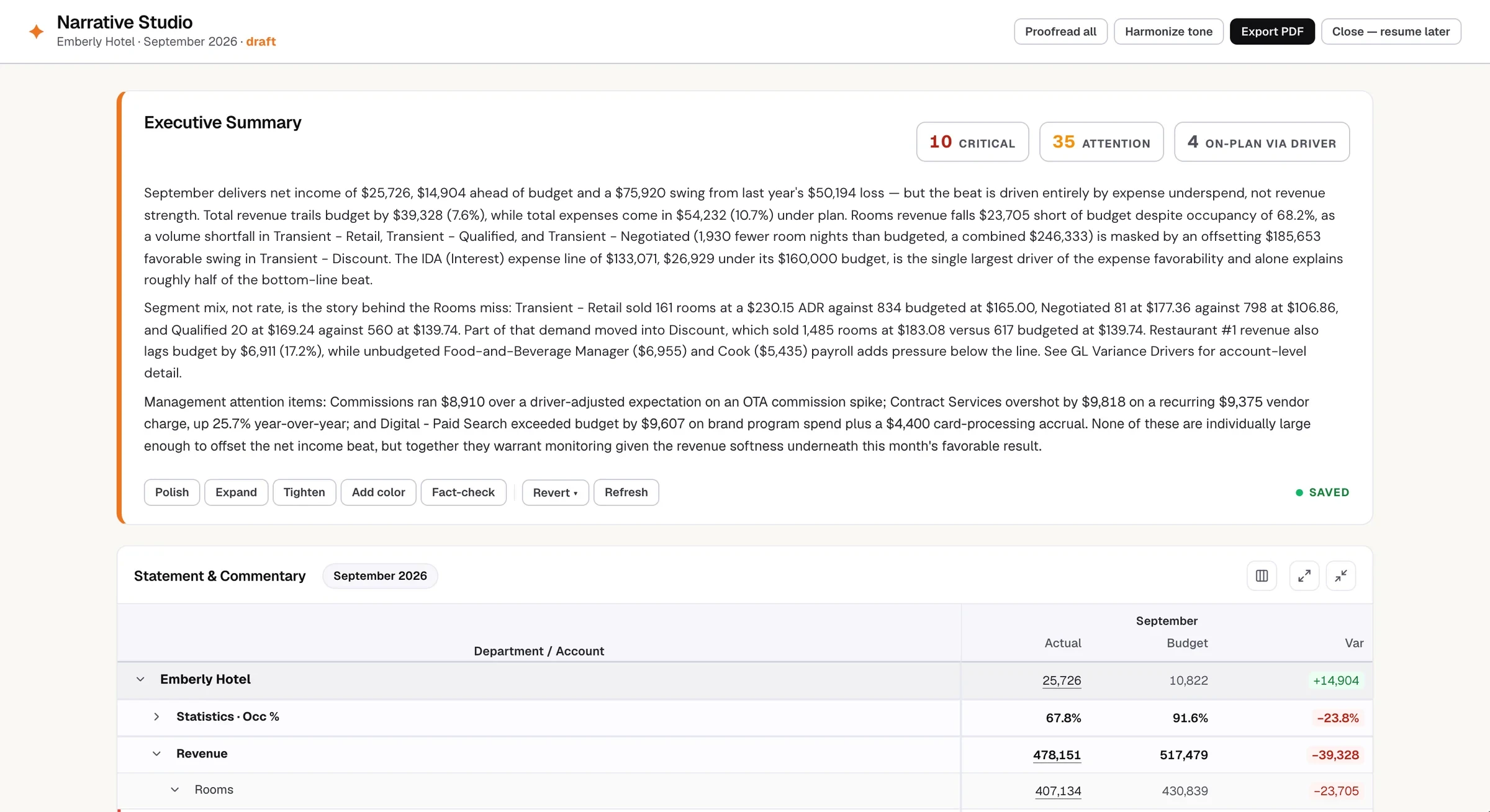Image resolution: width=1490 pixels, height=812 pixels.
Task: Click the Narrative Studio star logo
Action: click(x=36, y=31)
